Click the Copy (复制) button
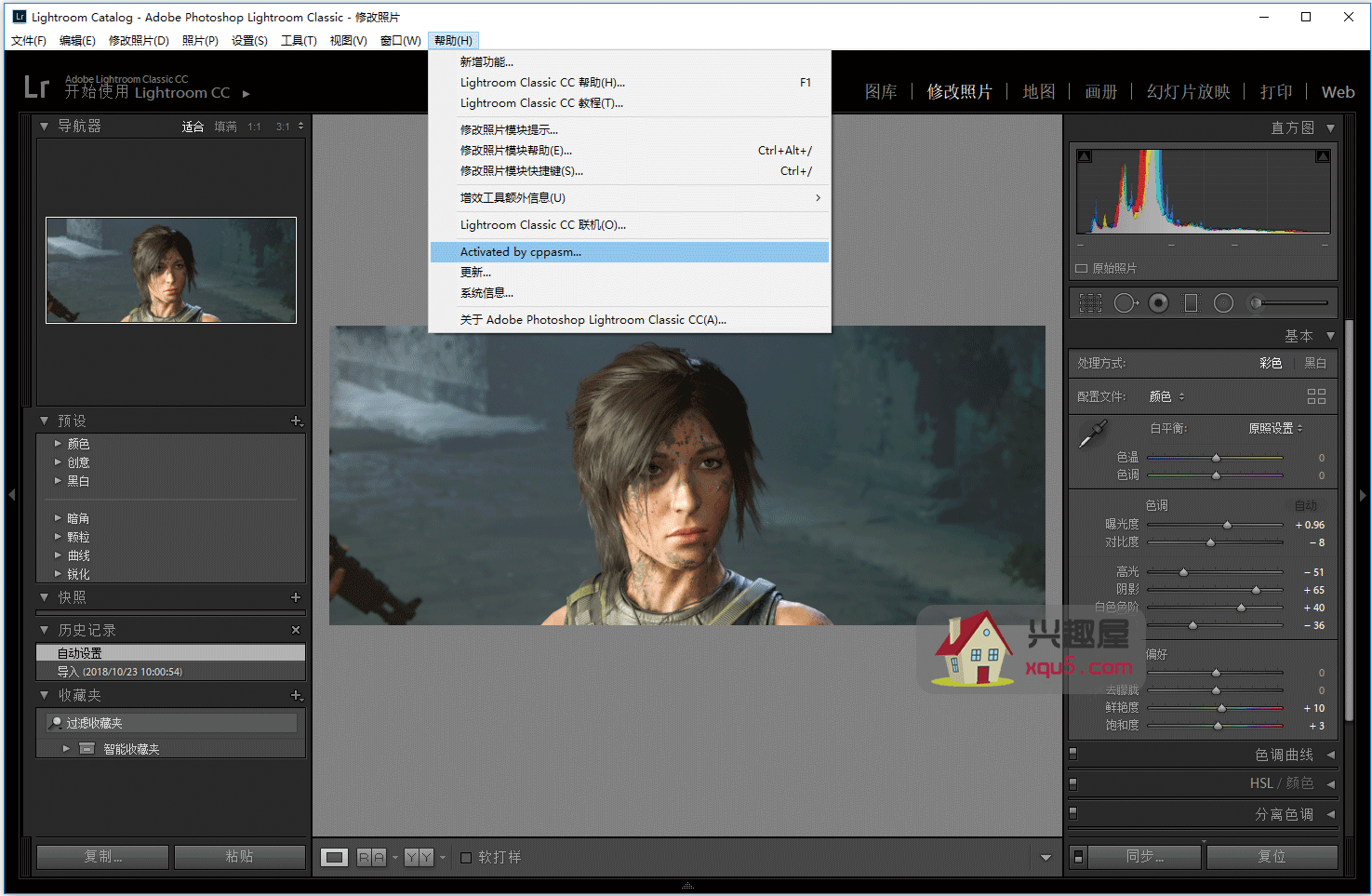 tap(103, 856)
